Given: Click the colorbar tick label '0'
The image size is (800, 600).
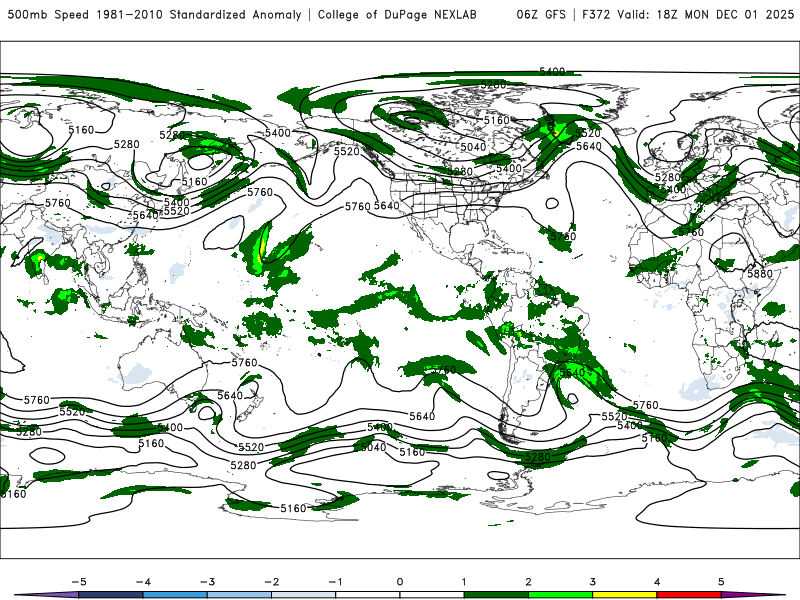Looking at the screenshot, I should point(400,582).
